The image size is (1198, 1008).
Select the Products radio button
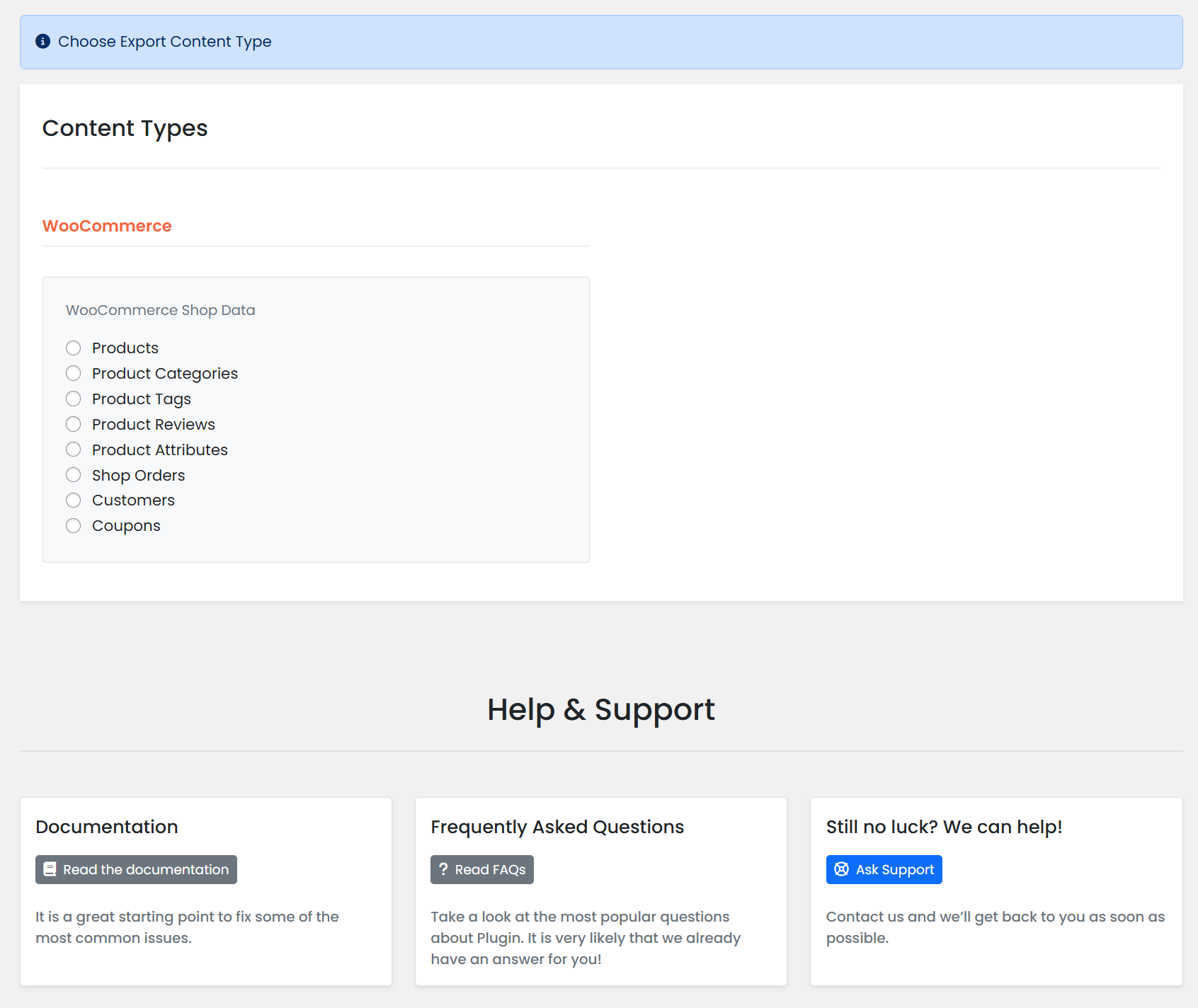coord(73,348)
